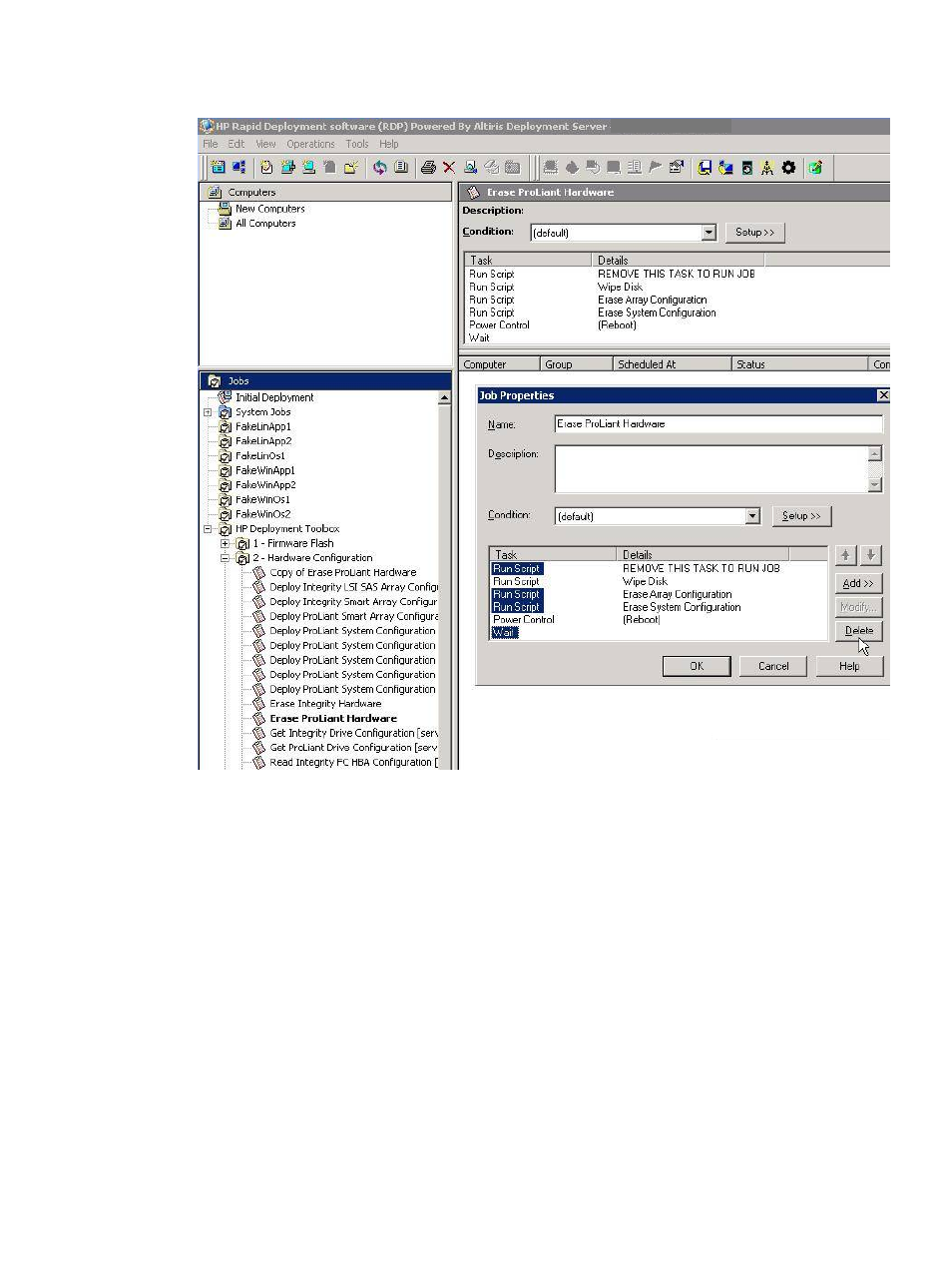Click the Erase Integrity Hardware job icon
952x1268 pixels.
[x=258, y=704]
